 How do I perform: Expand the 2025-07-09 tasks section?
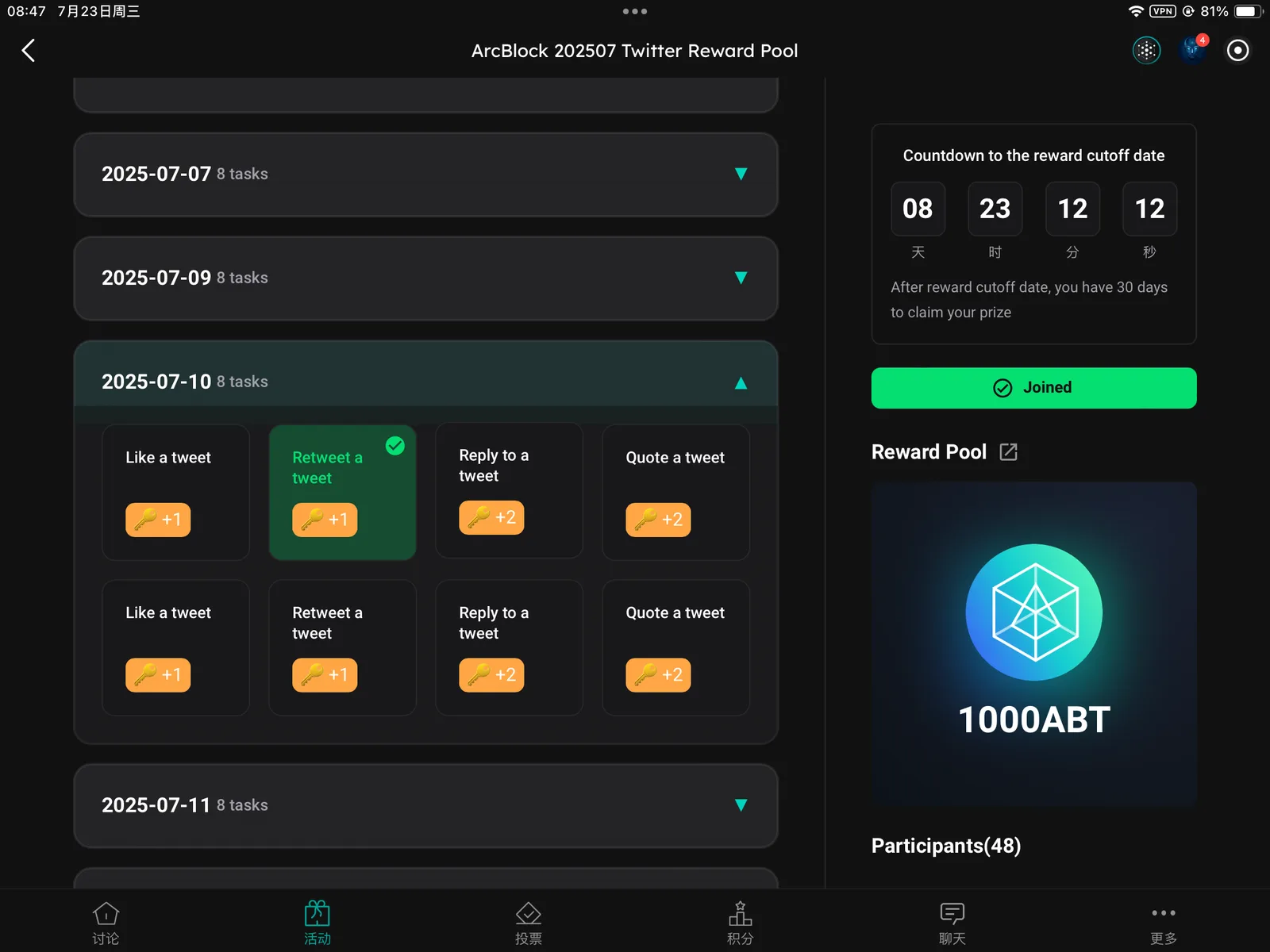[x=425, y=278]
